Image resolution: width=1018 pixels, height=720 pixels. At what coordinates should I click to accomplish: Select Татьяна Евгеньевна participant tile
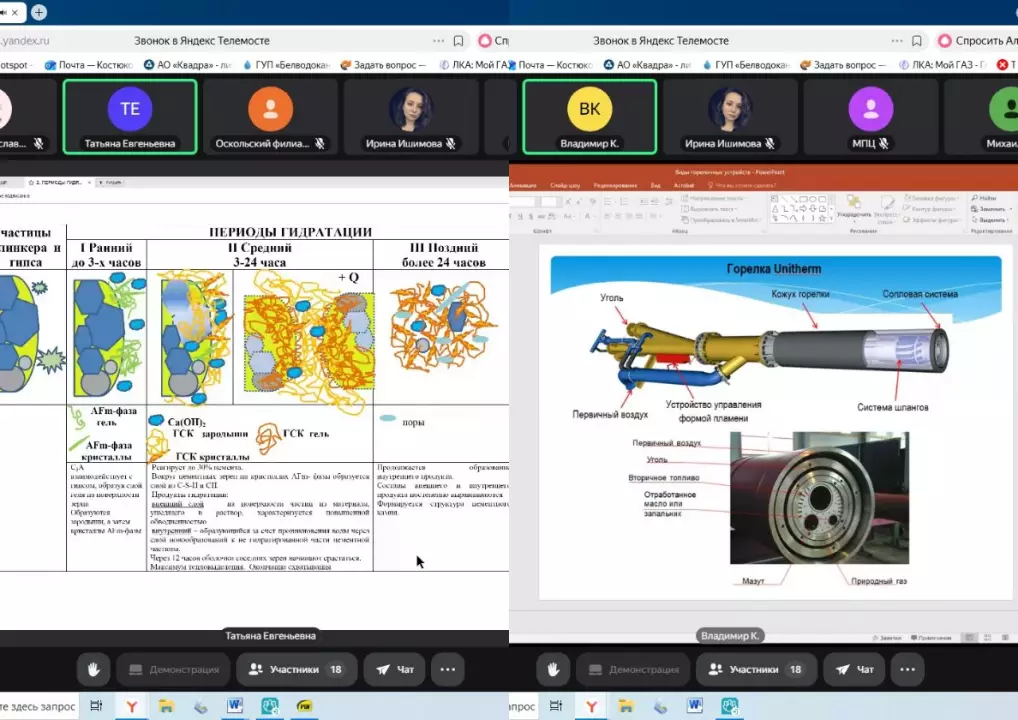coord(130,117)
